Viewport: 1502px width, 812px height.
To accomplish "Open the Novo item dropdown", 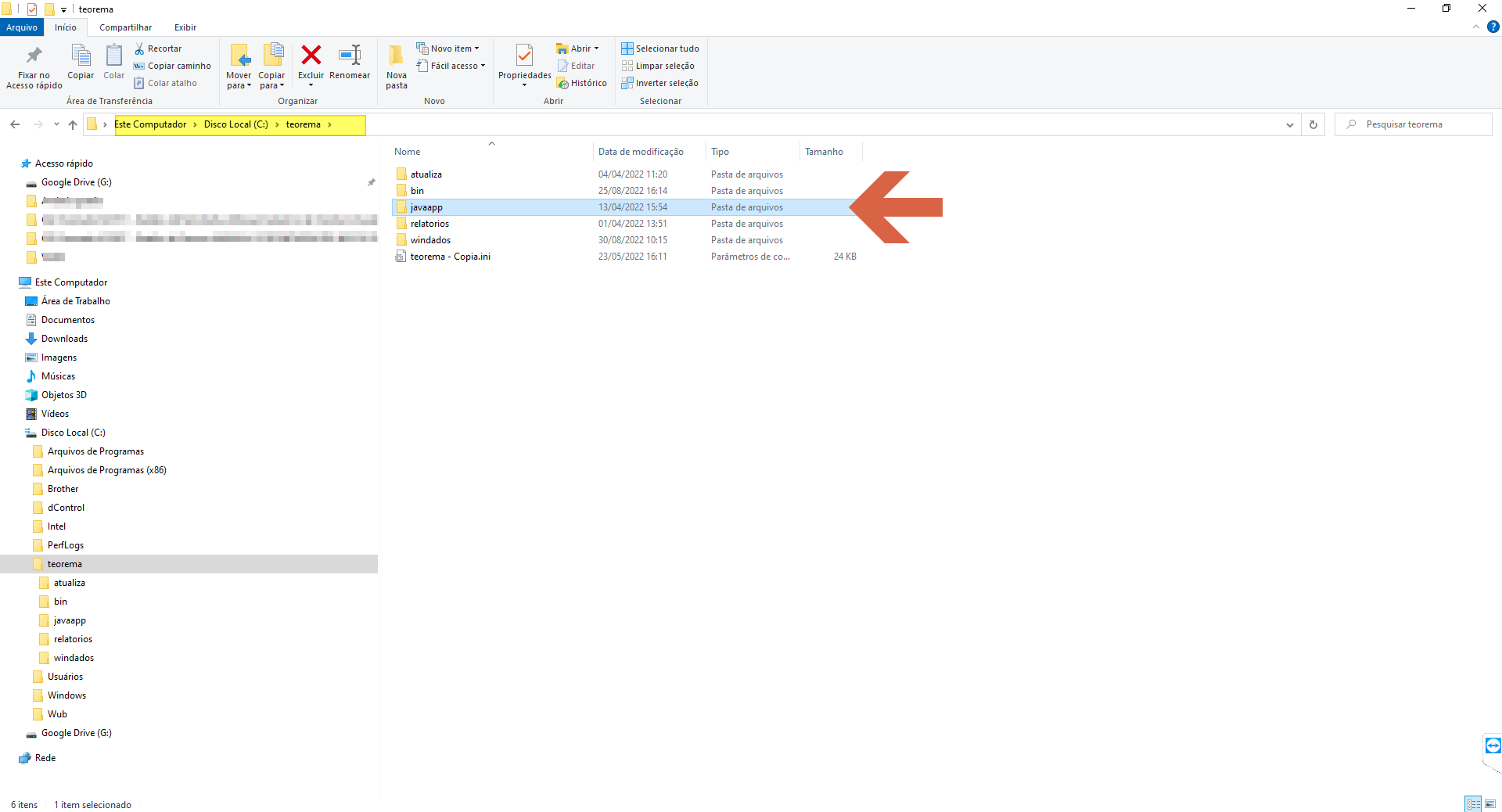I will tap(447, 49).
